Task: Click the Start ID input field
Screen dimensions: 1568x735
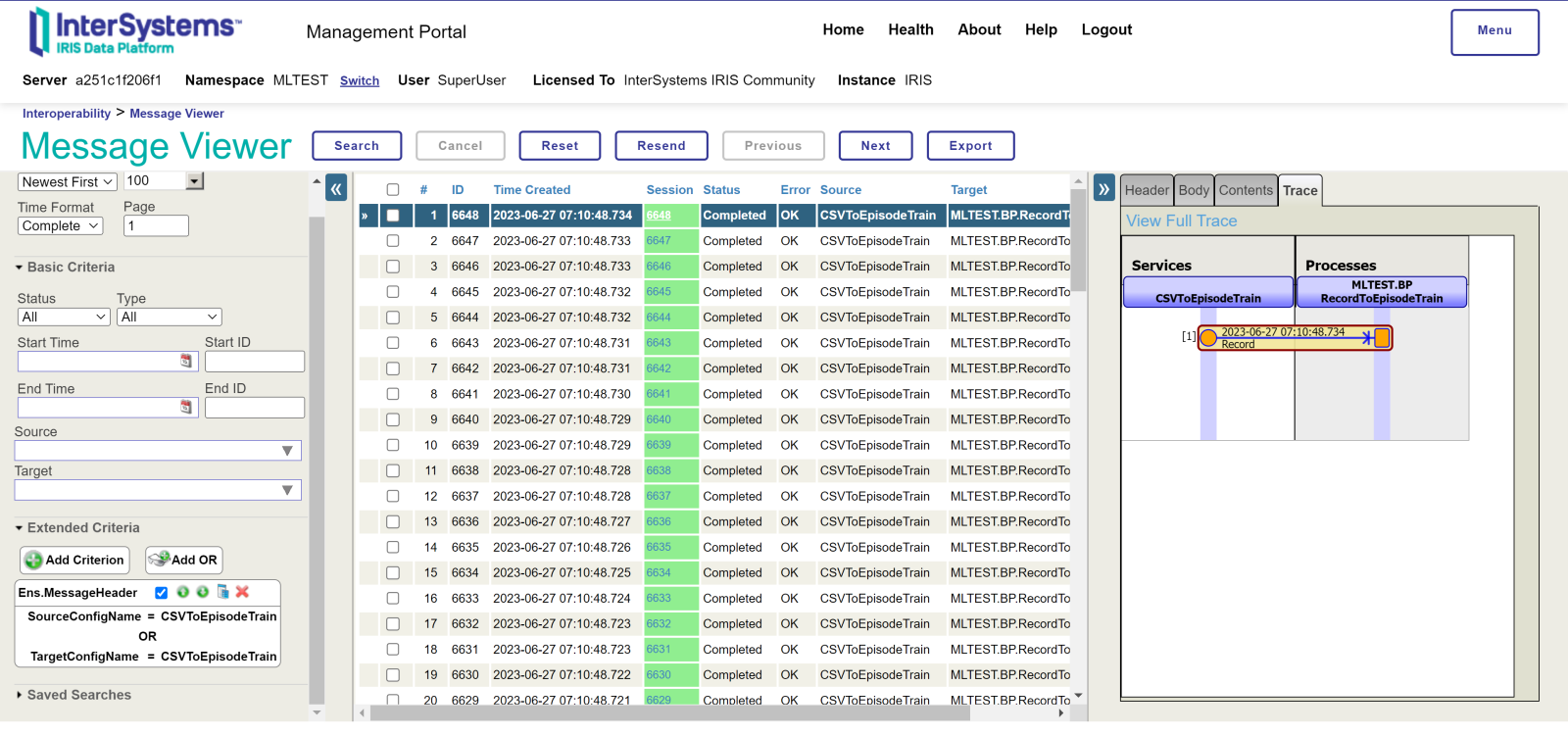Action: coord(255,362)
